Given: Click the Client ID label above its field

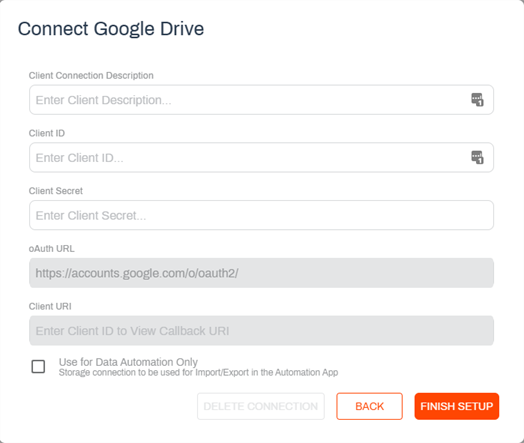Looking at the screenshot, I should tap(47, 133).
